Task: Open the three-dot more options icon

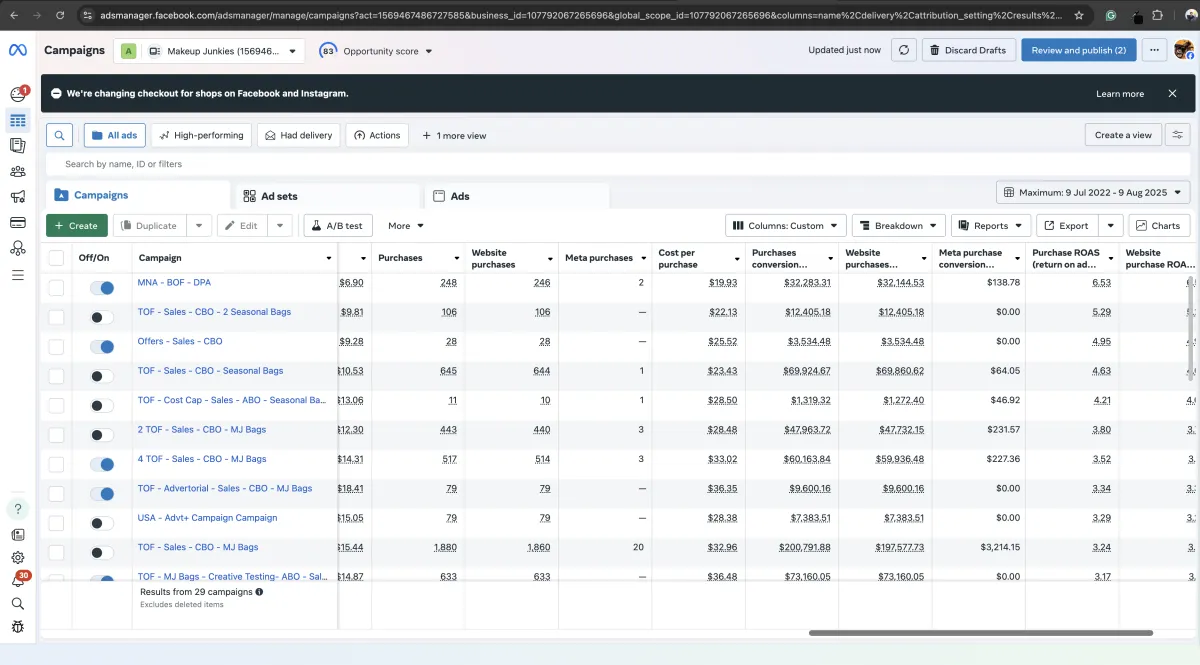Action: point(1154,50)
